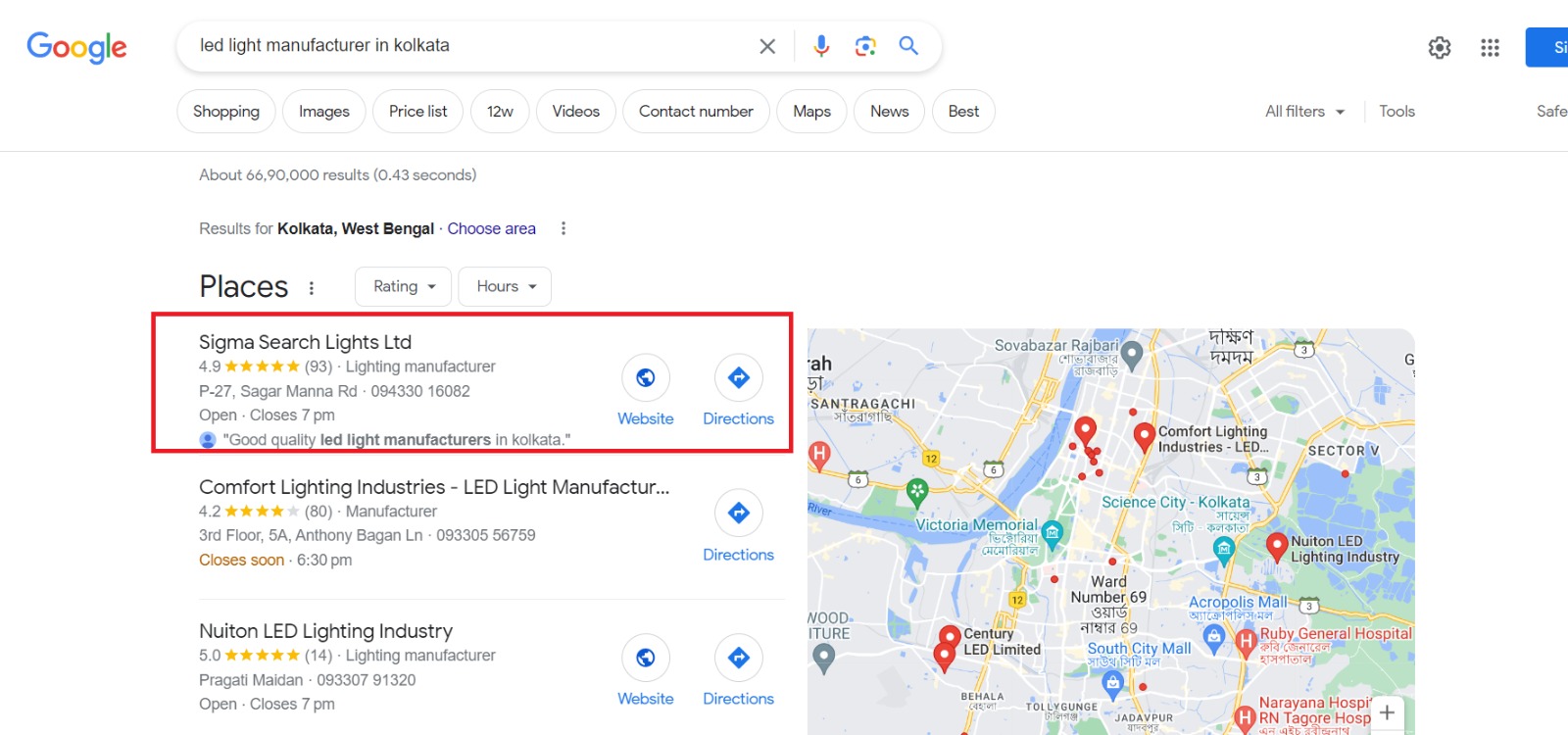This screenshot has height=735, width=1568.
Task: Open Nuiton LED Lighting Industry listing
Action: 325,631
